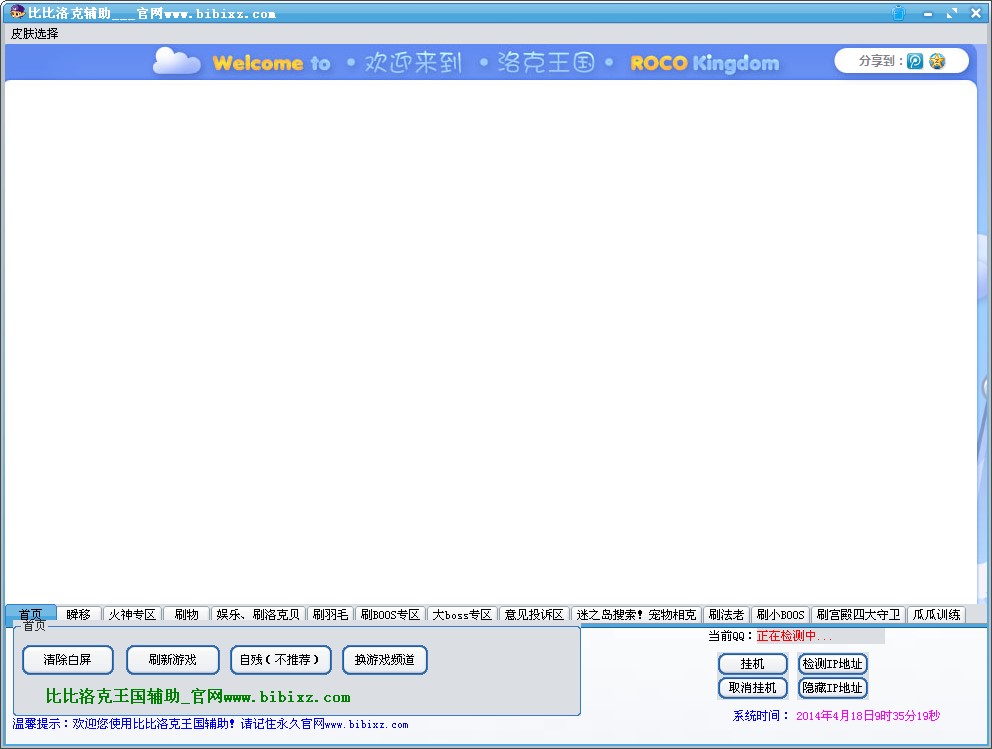This screenshot has width=992, height=749.
Task: Share to Tencent Weibo via blue icon
Action: click(915, 61)
